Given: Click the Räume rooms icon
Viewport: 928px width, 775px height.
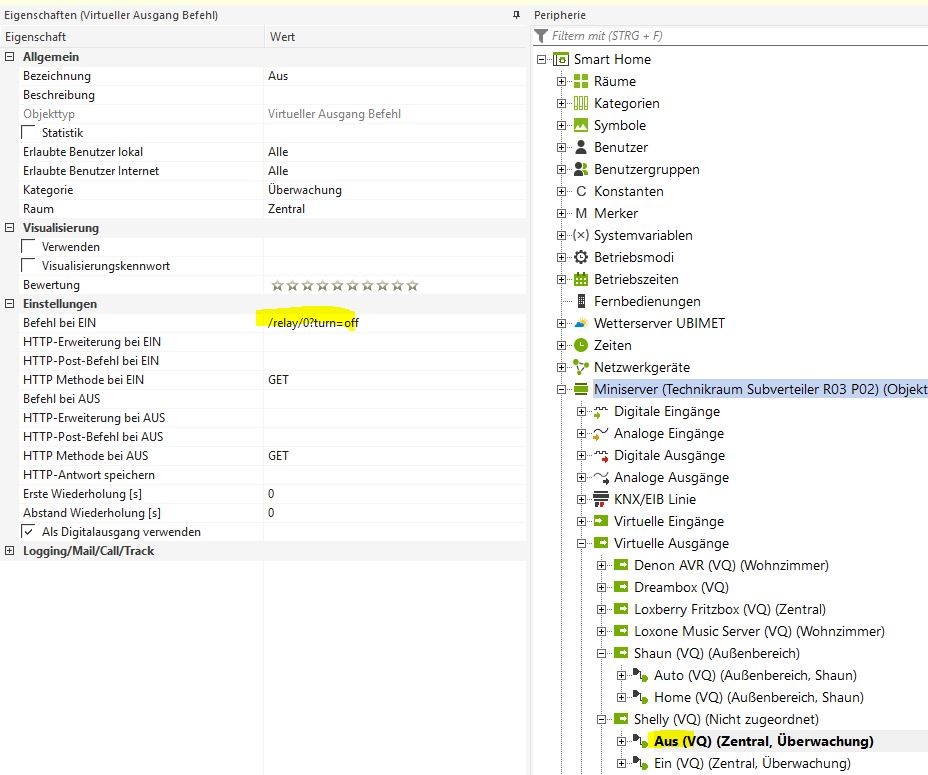Looking at the screenshot, I should [581, 81].
